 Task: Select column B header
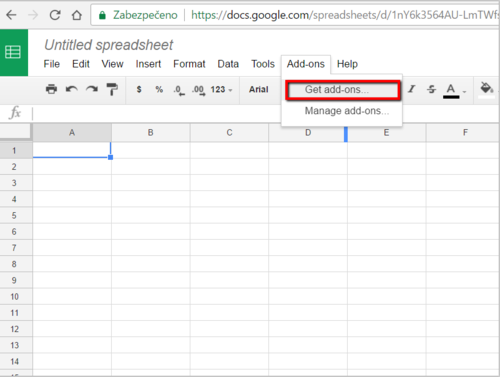click(151, 132)
